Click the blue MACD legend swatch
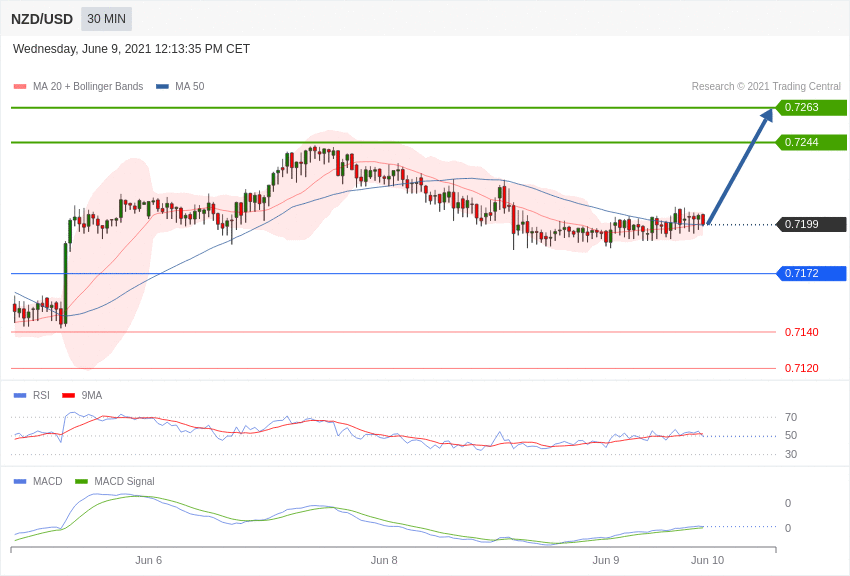850x576 pixels. coord(20,481)
